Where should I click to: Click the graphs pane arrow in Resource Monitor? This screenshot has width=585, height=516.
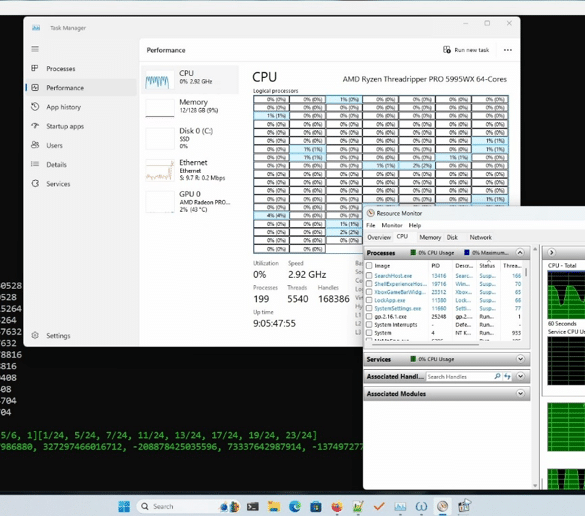point(551,253)
